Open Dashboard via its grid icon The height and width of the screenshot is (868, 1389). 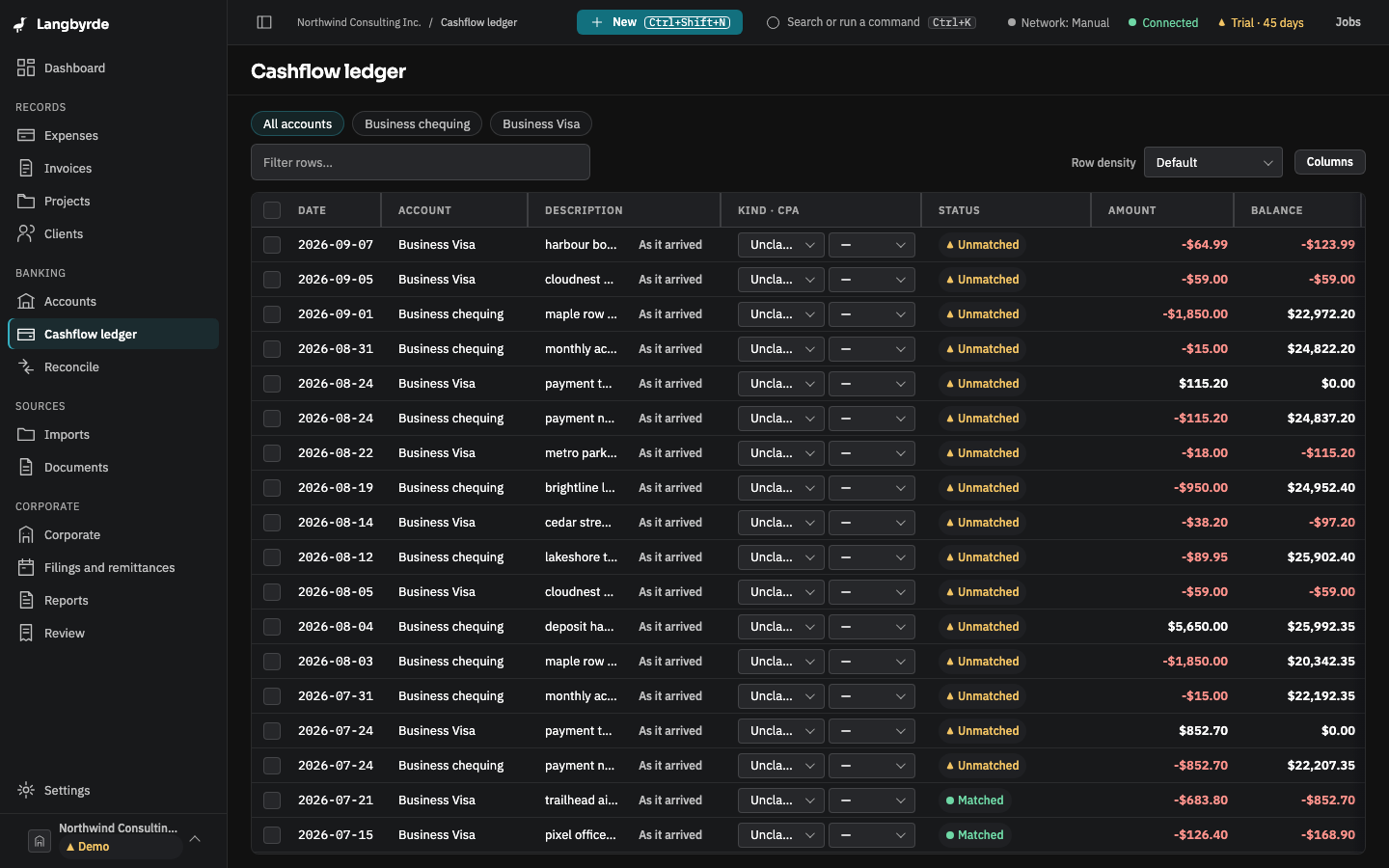click(26, 68)
